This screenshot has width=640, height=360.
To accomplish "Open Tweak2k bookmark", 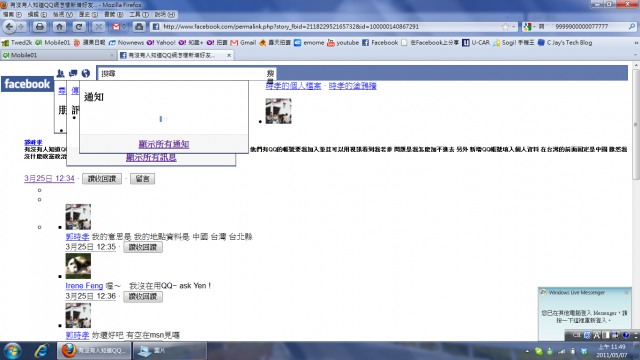I will [x=17, y=42].
